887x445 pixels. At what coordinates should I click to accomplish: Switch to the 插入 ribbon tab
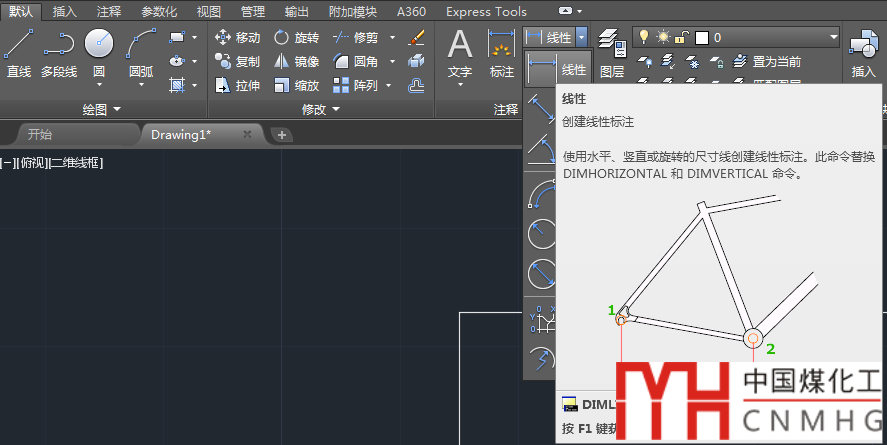tap(64, 11)
